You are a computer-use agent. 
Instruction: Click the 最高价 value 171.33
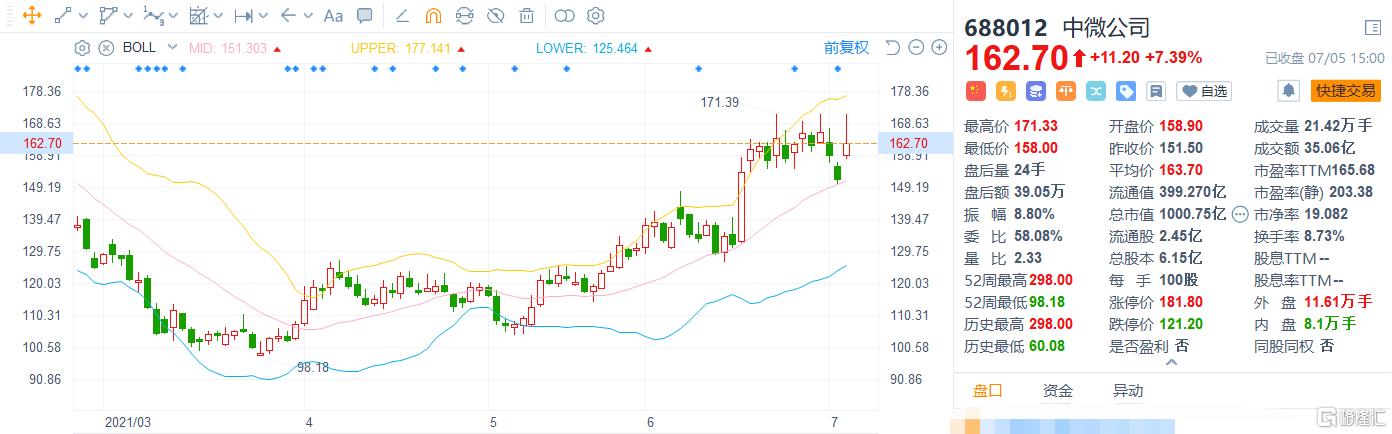(x=1036, y=126)
